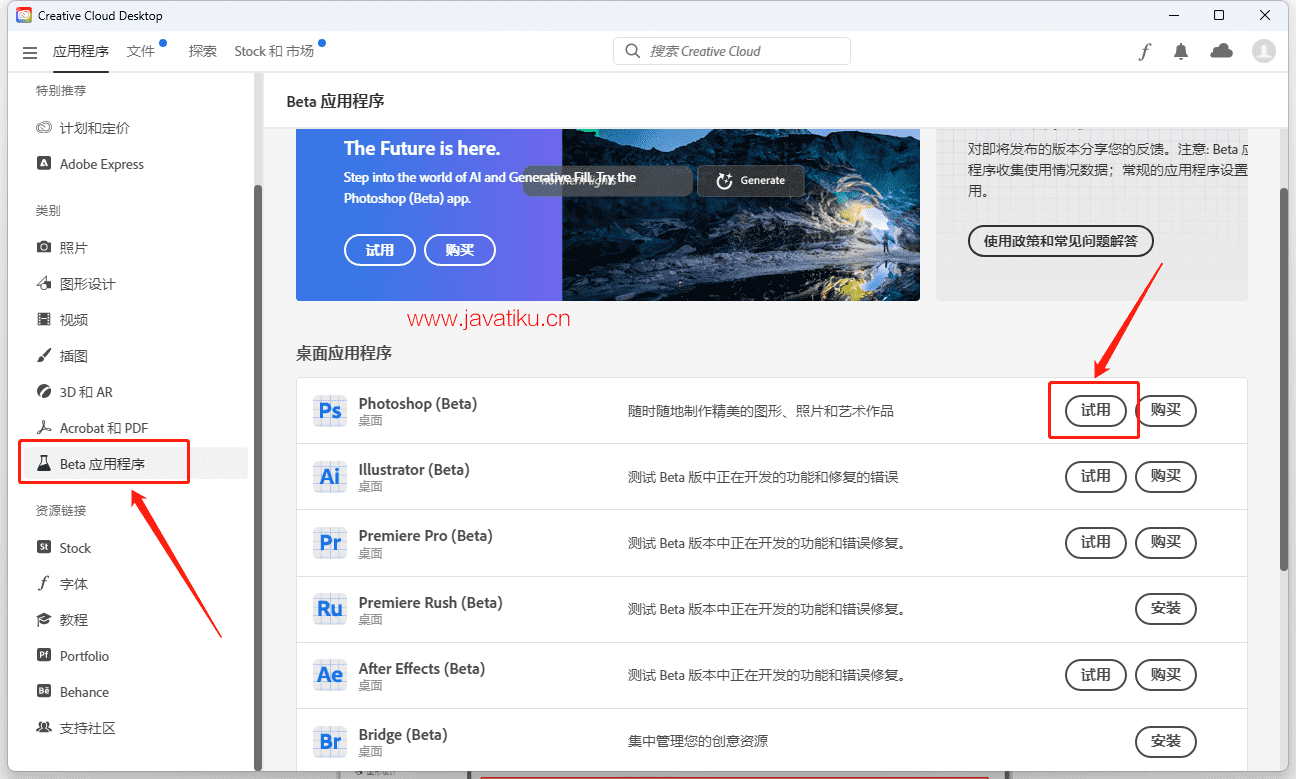Click the Premiere Pro (Beta) Pr icon
This screenshot has height=779, width=1296.
coord(330,543)
